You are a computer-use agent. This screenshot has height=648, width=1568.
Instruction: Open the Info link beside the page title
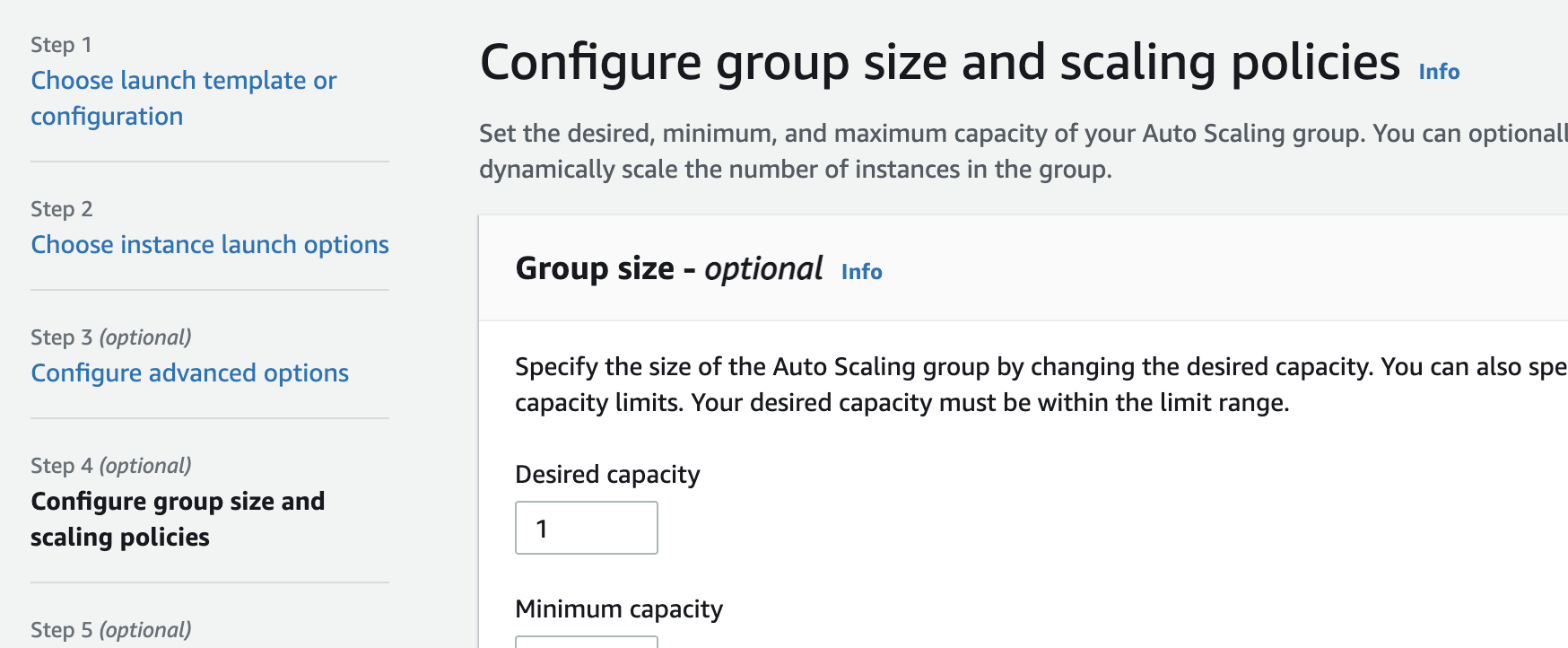[x=1439, y=72]
